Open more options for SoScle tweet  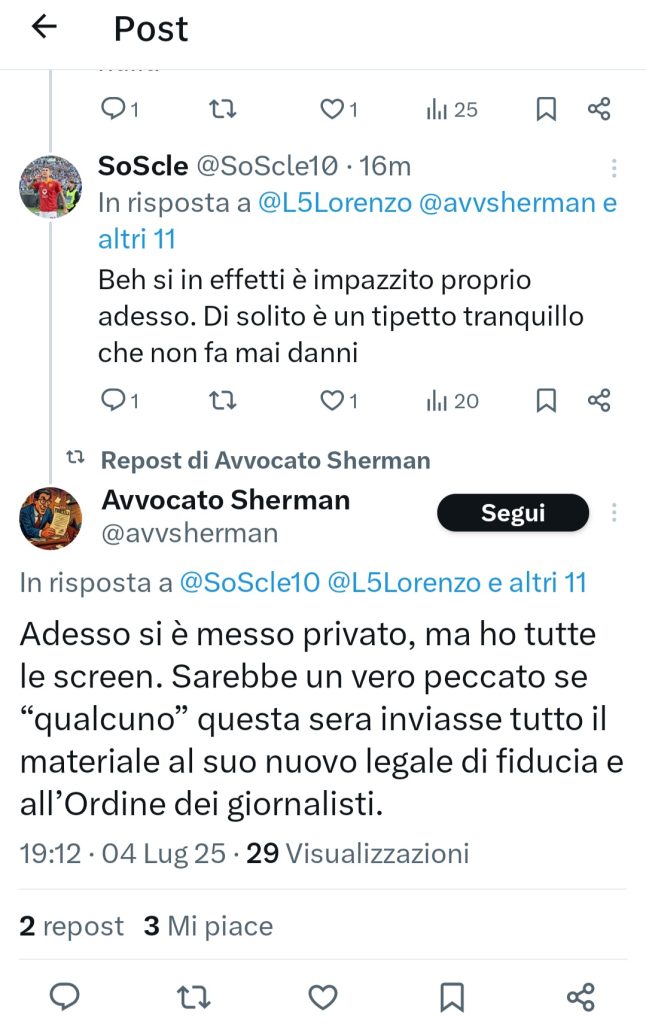[614, 168]
